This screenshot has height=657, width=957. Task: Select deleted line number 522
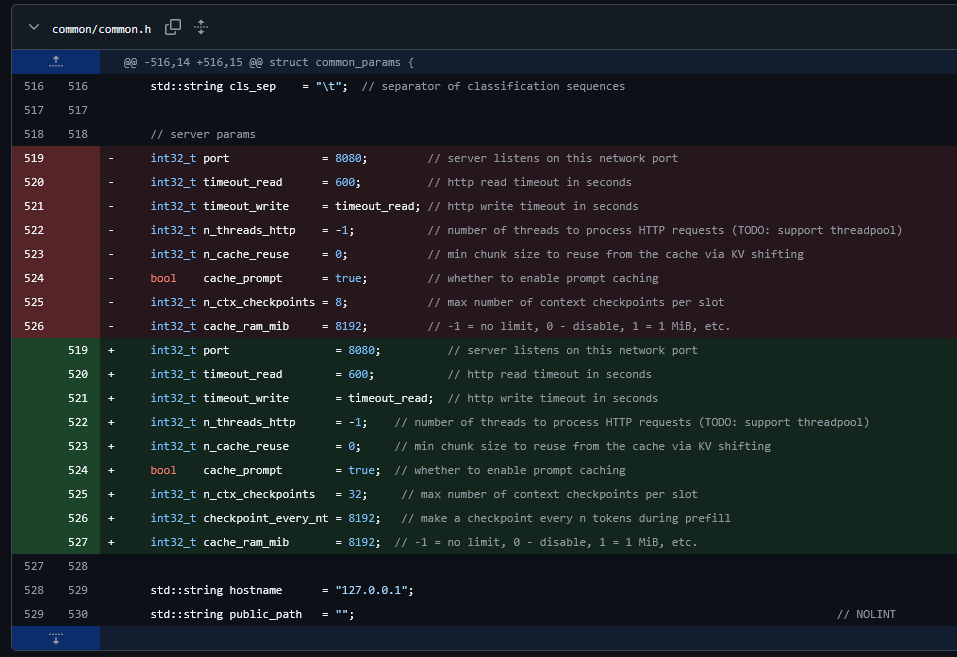point(34,230)
